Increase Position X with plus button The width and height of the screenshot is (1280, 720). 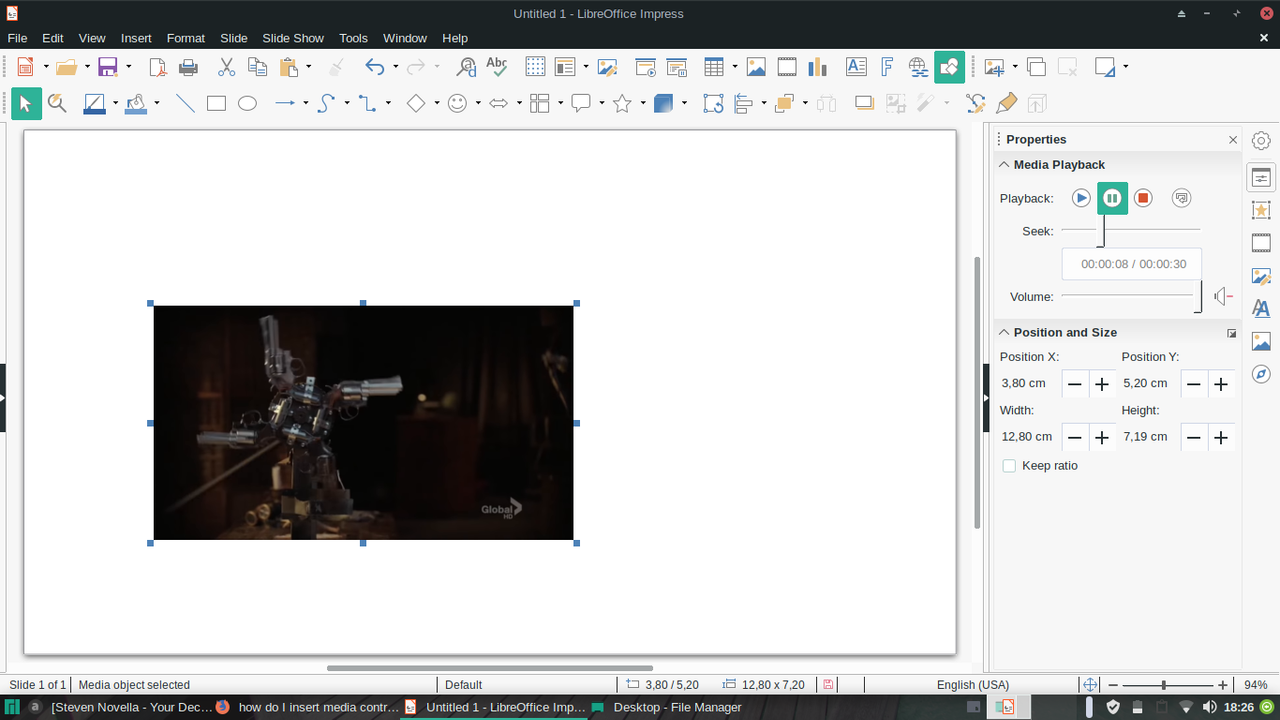pyautogui.click(x=1102, y=384)
